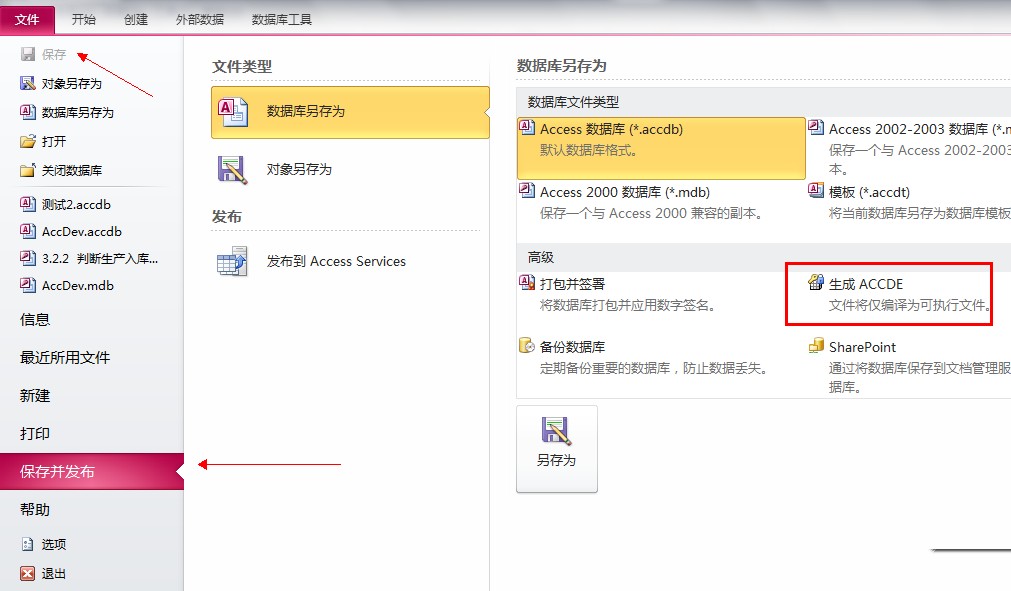Click the 另存为 button

(556, 449)
